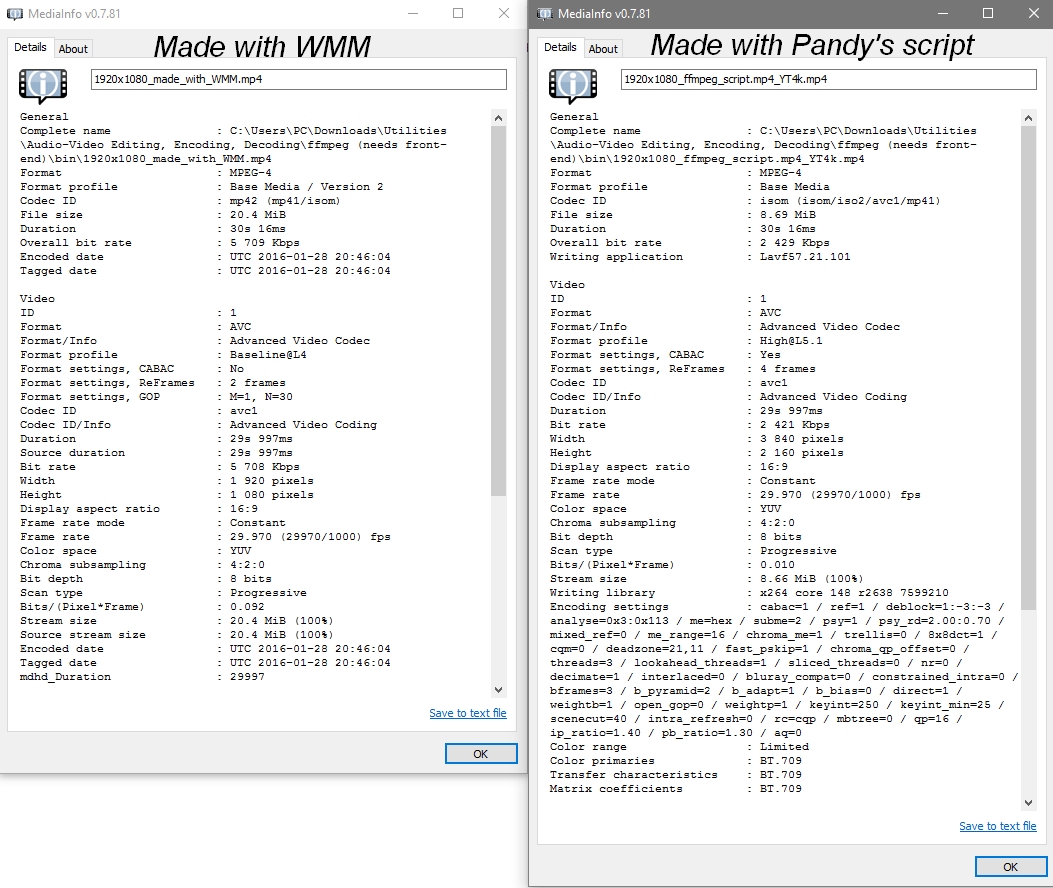1053x888 pixels.
Task: Click 'isom (isom/iso2/avc1/mp41)' Codec ID value
Action: 850,201
